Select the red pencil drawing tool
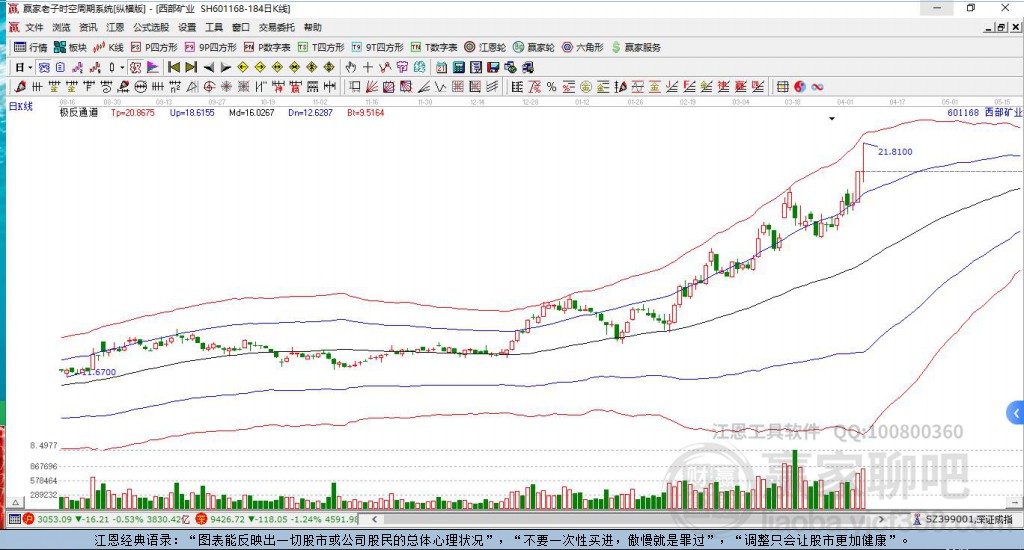This screenshot has height=550, width=1024. (20, 86)
